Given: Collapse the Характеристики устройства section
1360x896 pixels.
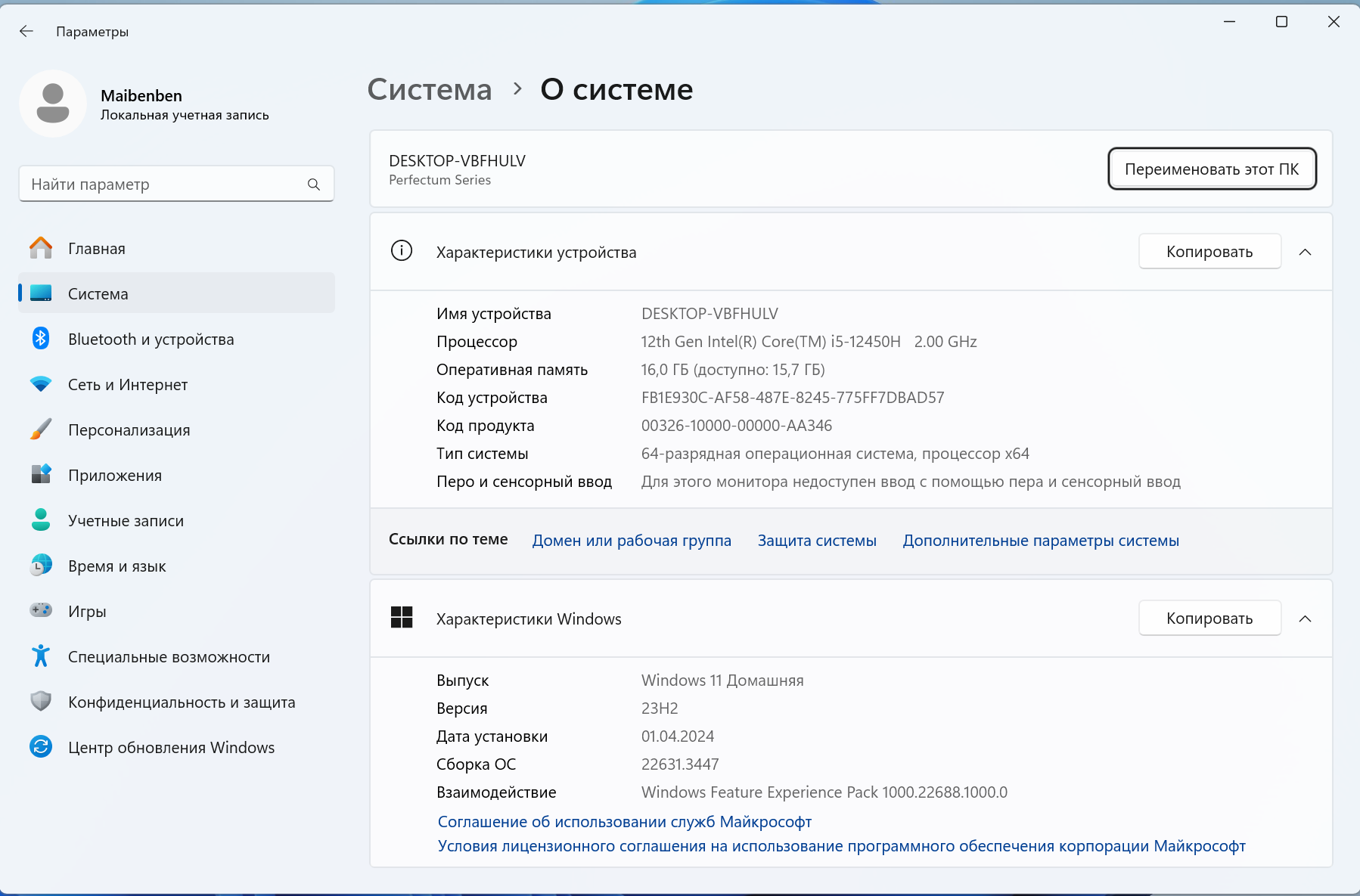Looking at the screenshot, I should pos(1305,252).
